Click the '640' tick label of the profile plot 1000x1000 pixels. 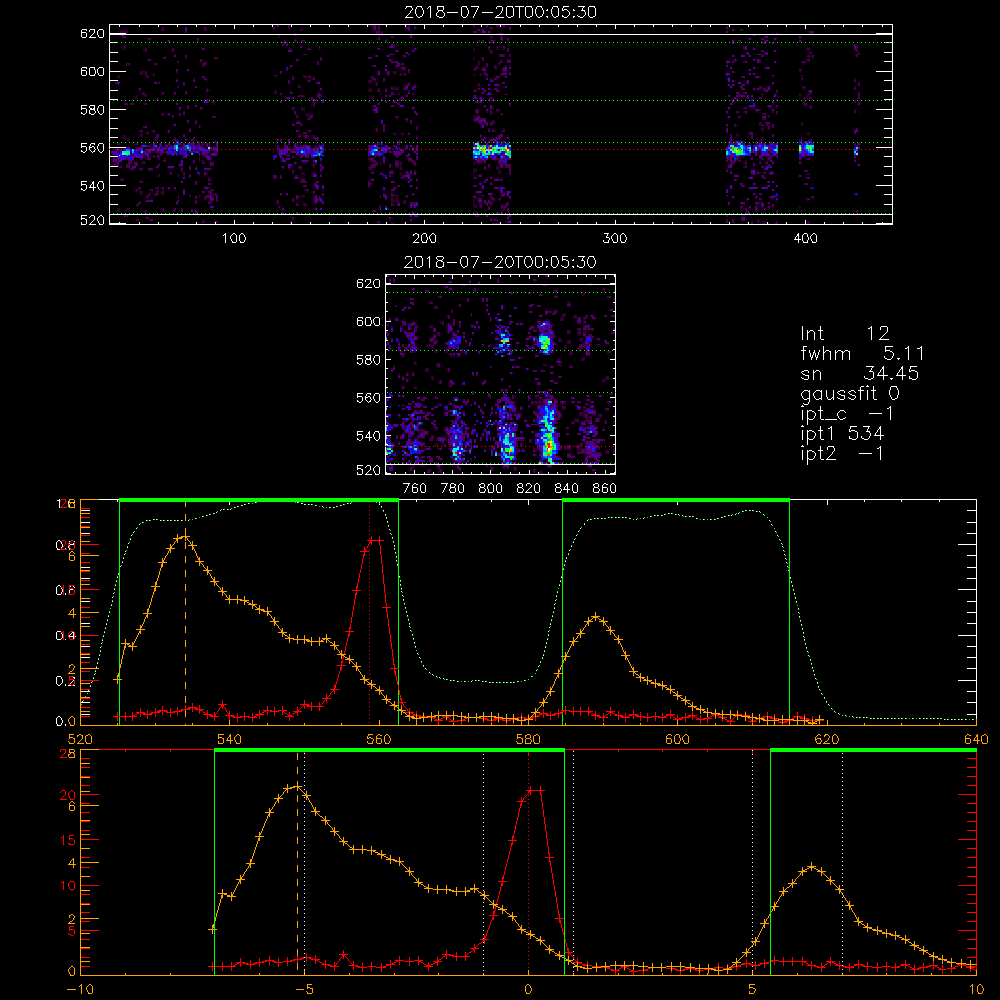[x=976, y=740]
